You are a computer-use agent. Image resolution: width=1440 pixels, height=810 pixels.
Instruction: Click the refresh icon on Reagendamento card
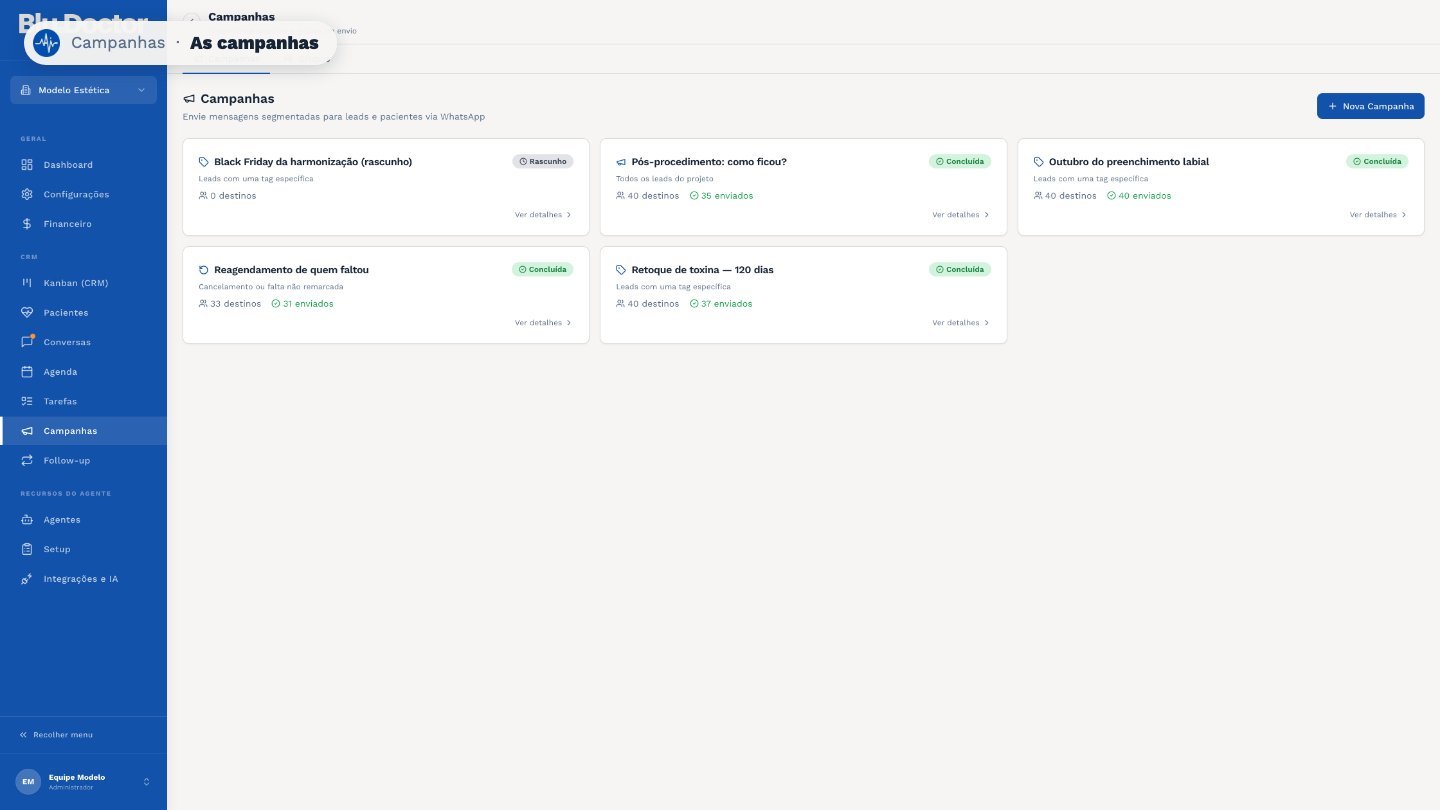(204, 270)
